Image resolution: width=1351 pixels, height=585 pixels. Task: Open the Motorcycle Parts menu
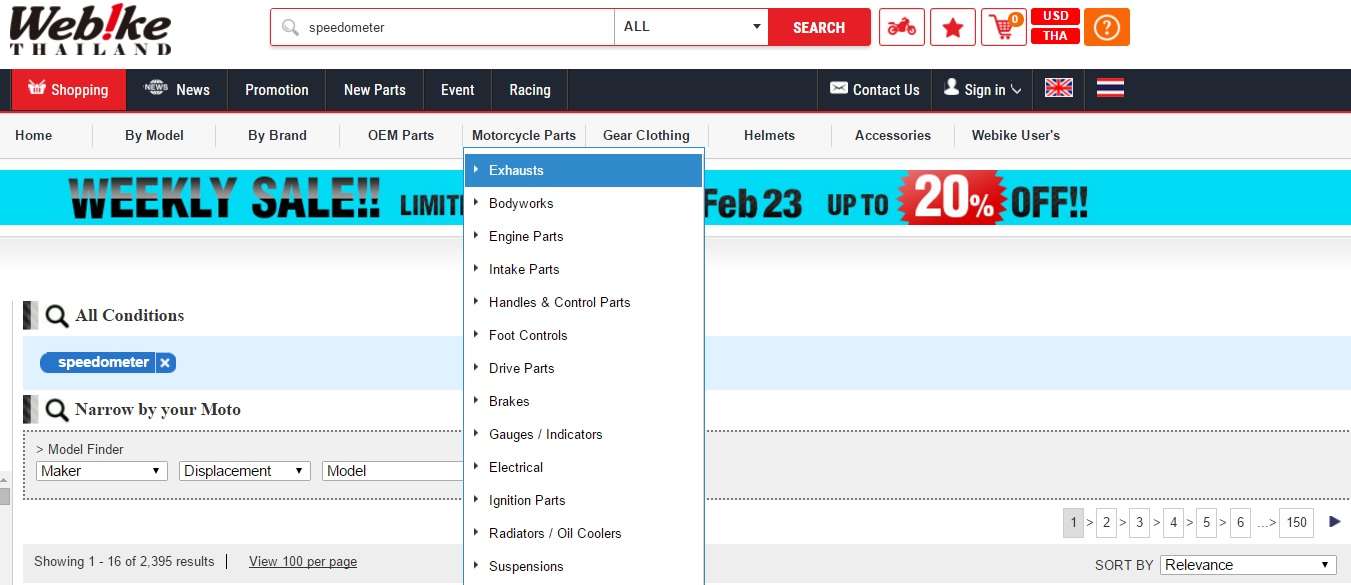(x=524, y=135)
